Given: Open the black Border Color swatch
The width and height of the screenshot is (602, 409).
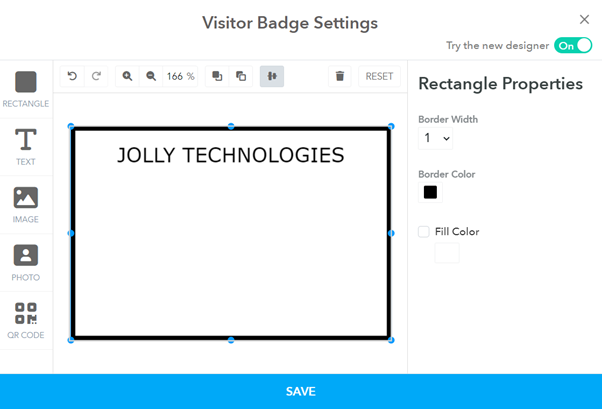Looking at the screenshot, I should 430,192.
